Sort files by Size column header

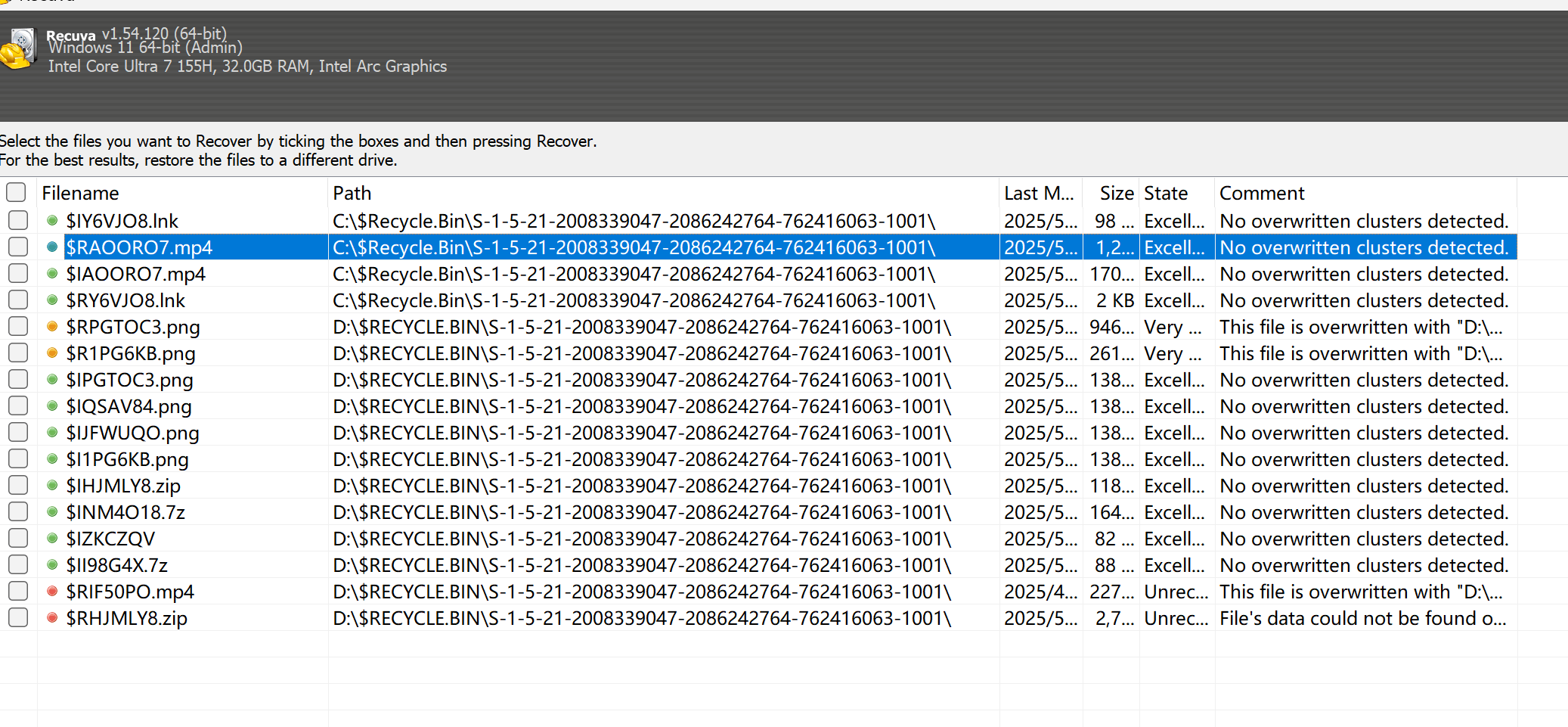(x=1116, y=194)
